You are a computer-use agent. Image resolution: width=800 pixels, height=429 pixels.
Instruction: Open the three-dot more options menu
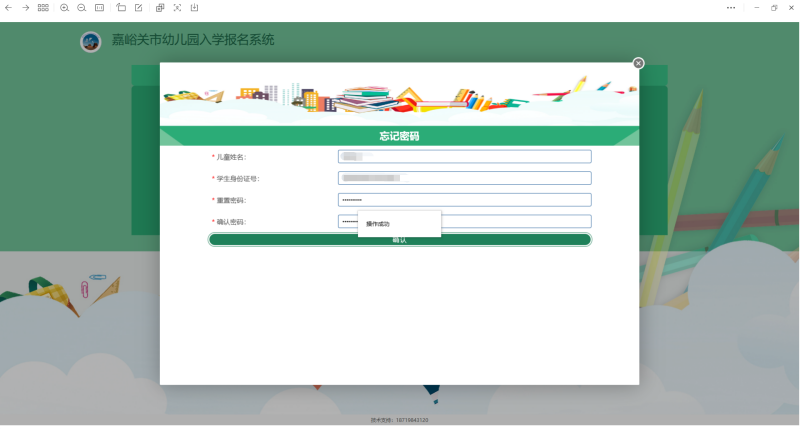(731, 7)
